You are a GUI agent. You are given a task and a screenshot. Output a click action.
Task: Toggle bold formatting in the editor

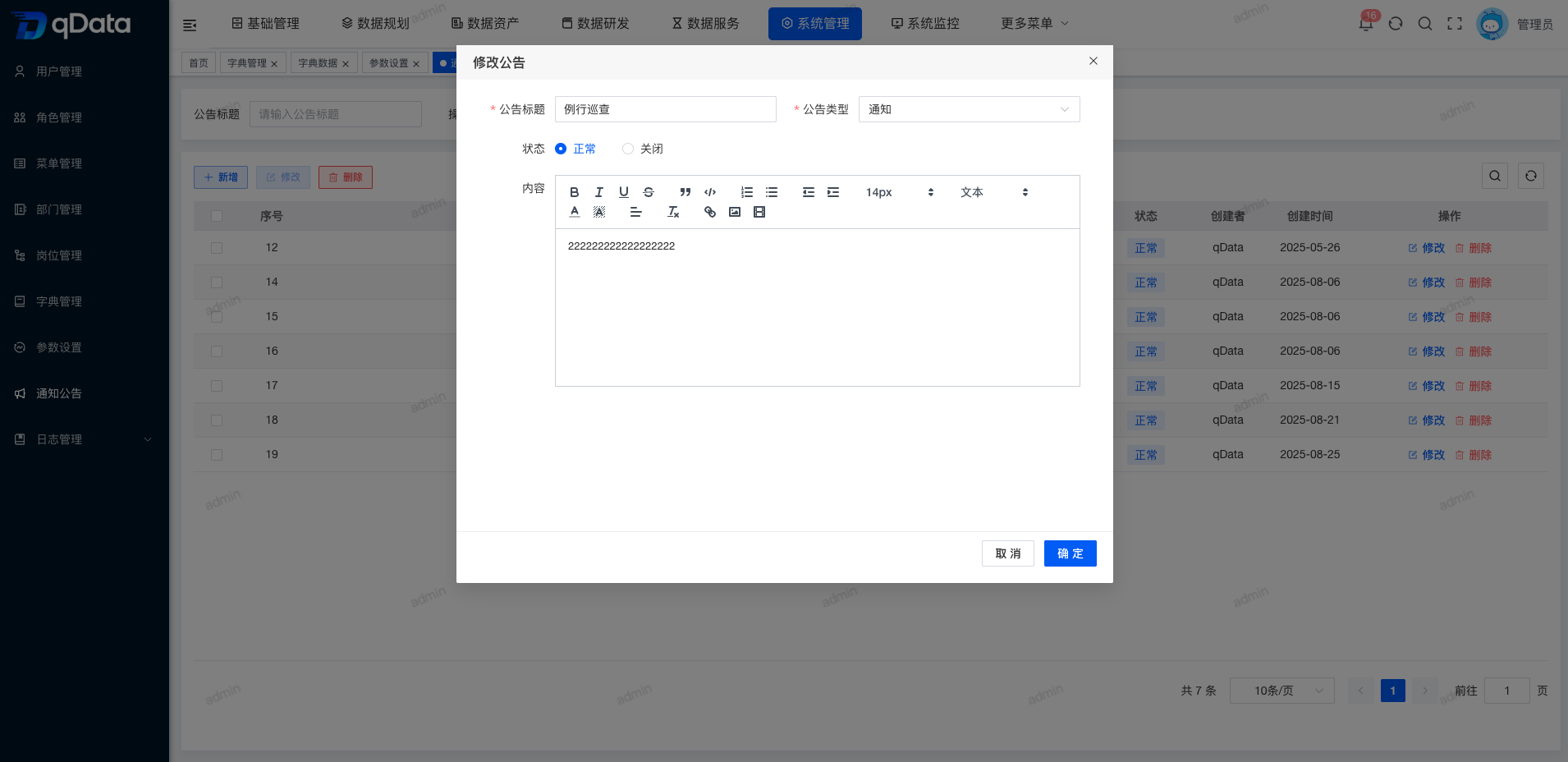point(575,192)
